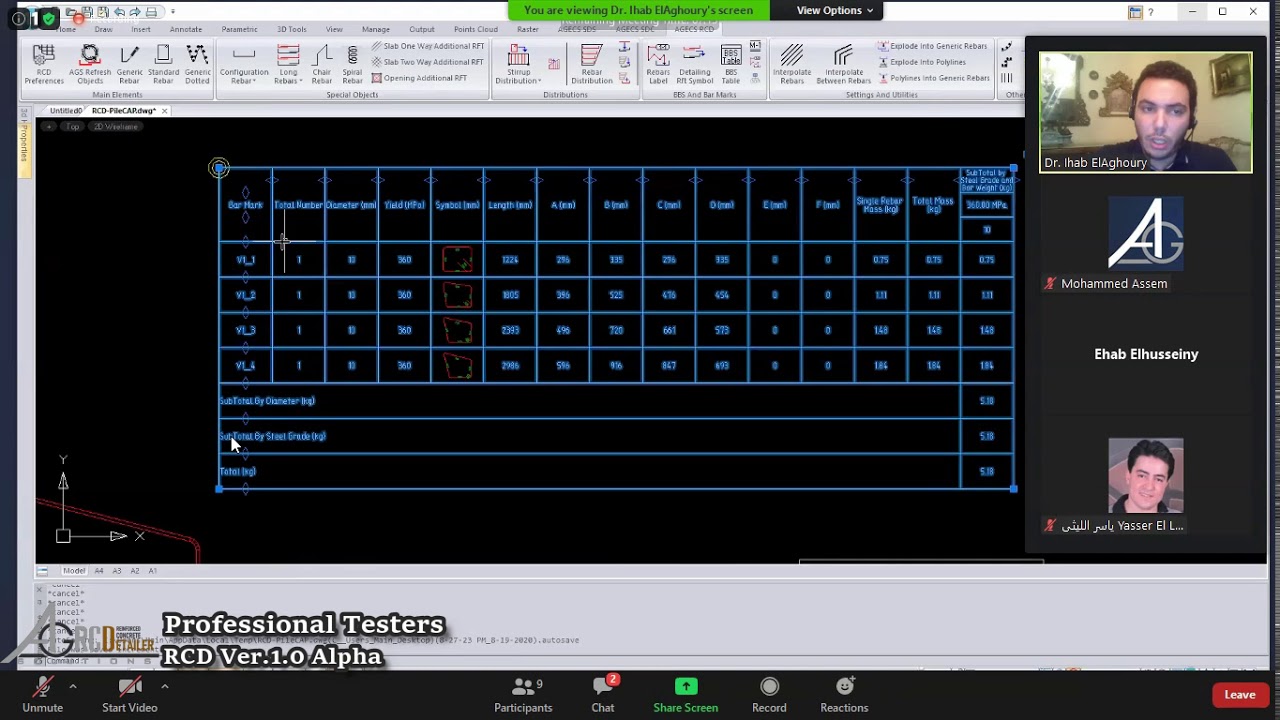Expand audio options arrow beside Unmute
This screenshot has width=1280, height=720.
coord(72,686)
